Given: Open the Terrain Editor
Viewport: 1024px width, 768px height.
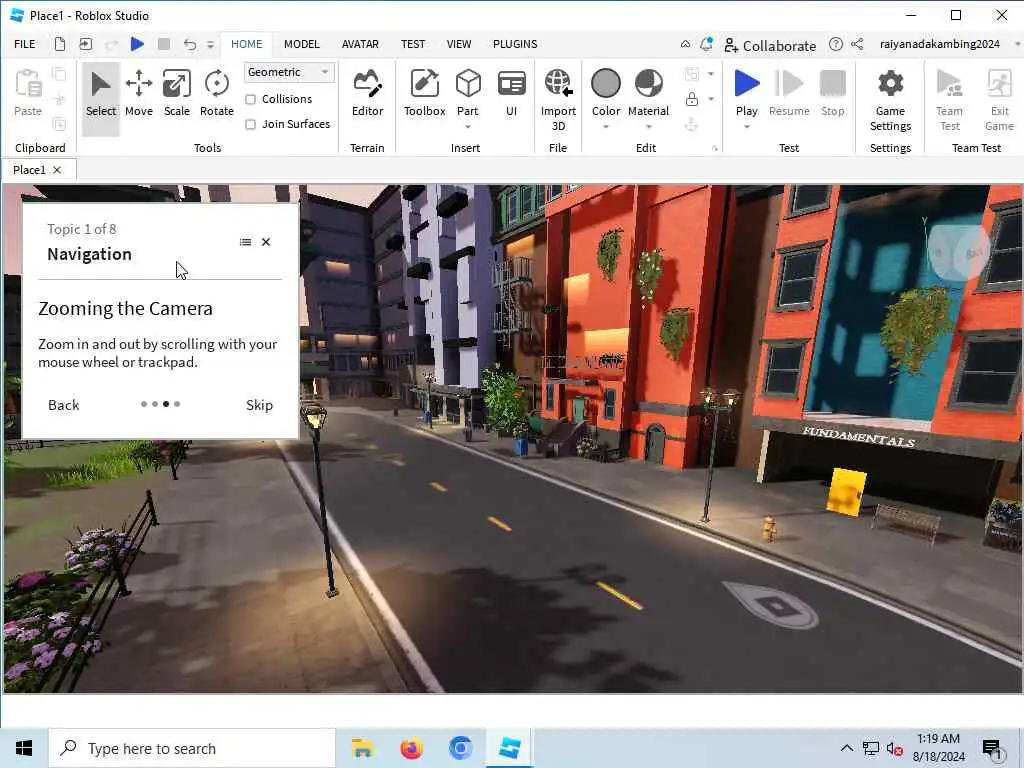Looking at the screenshot, I should [x=367, y=95].
